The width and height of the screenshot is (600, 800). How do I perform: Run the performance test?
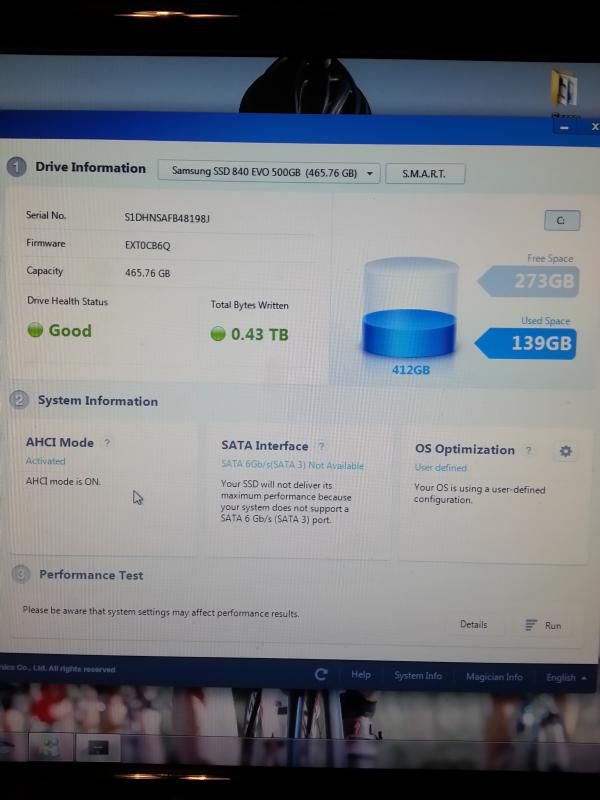[553, 626]
